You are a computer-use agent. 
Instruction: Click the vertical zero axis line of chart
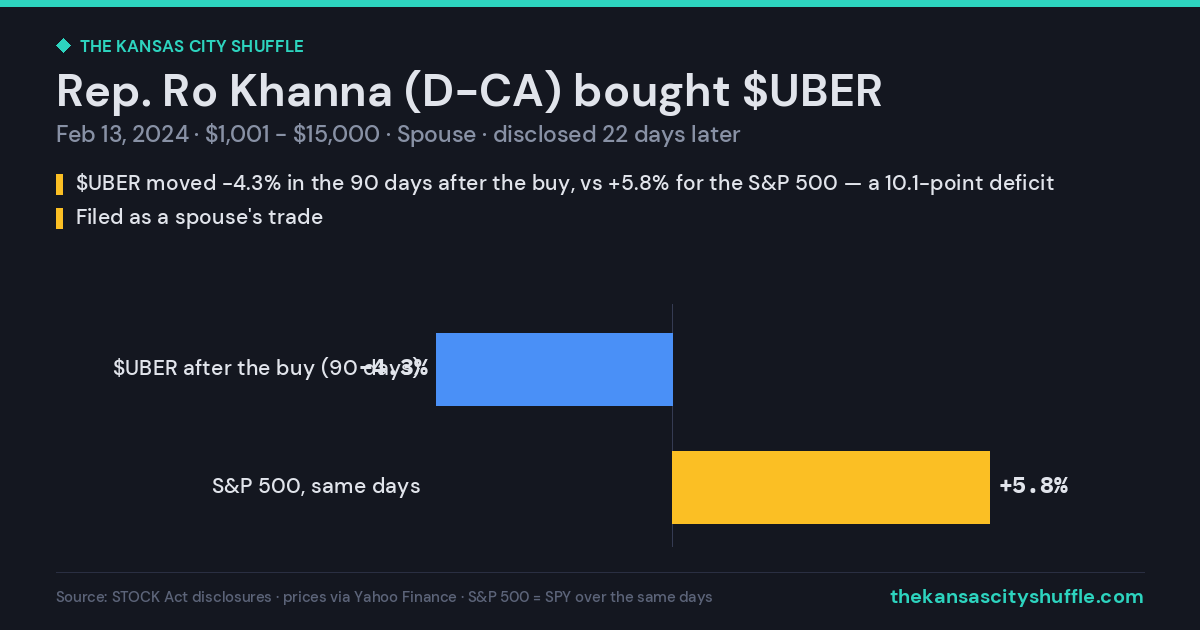[672, 425]
